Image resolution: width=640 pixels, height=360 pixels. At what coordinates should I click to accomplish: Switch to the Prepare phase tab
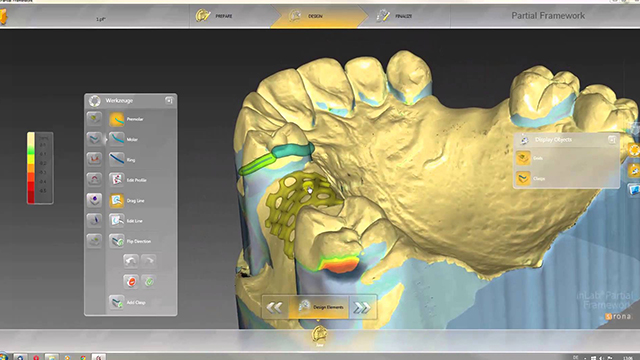[214, 16]
